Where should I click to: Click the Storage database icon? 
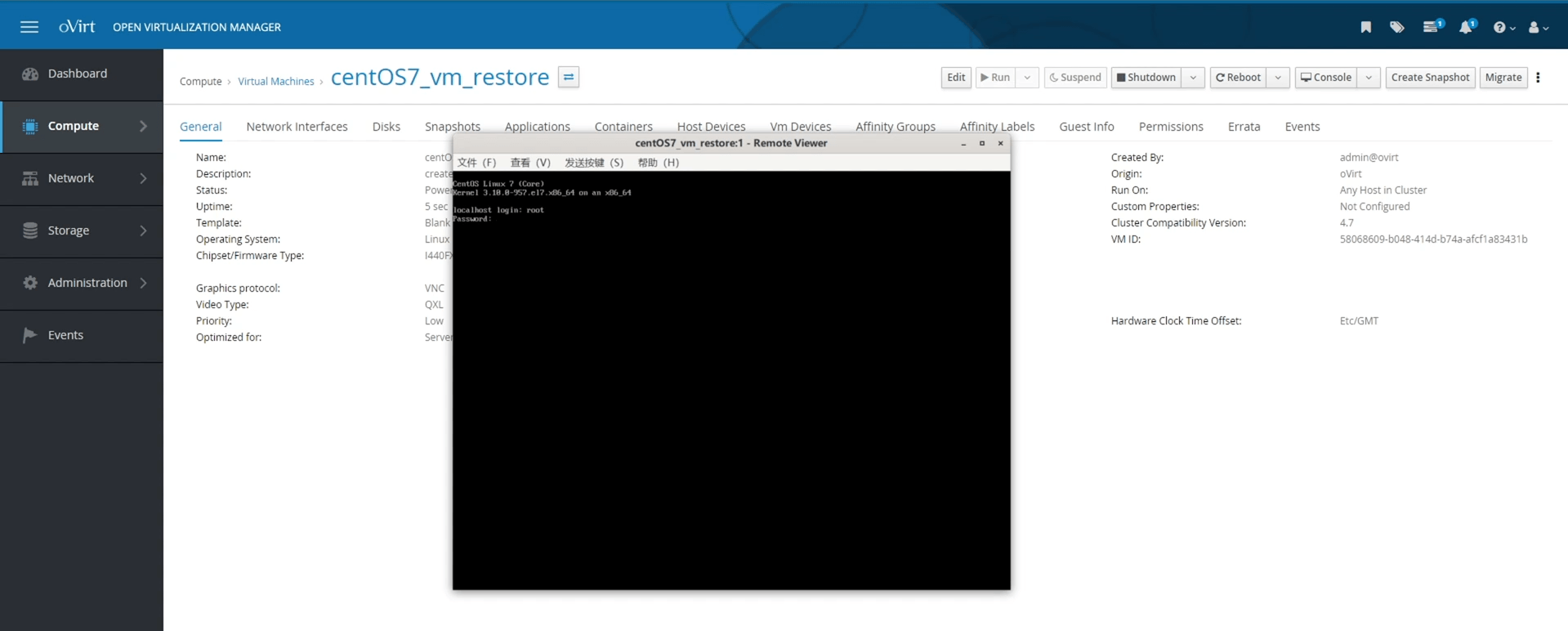click(x=30, y=230)
